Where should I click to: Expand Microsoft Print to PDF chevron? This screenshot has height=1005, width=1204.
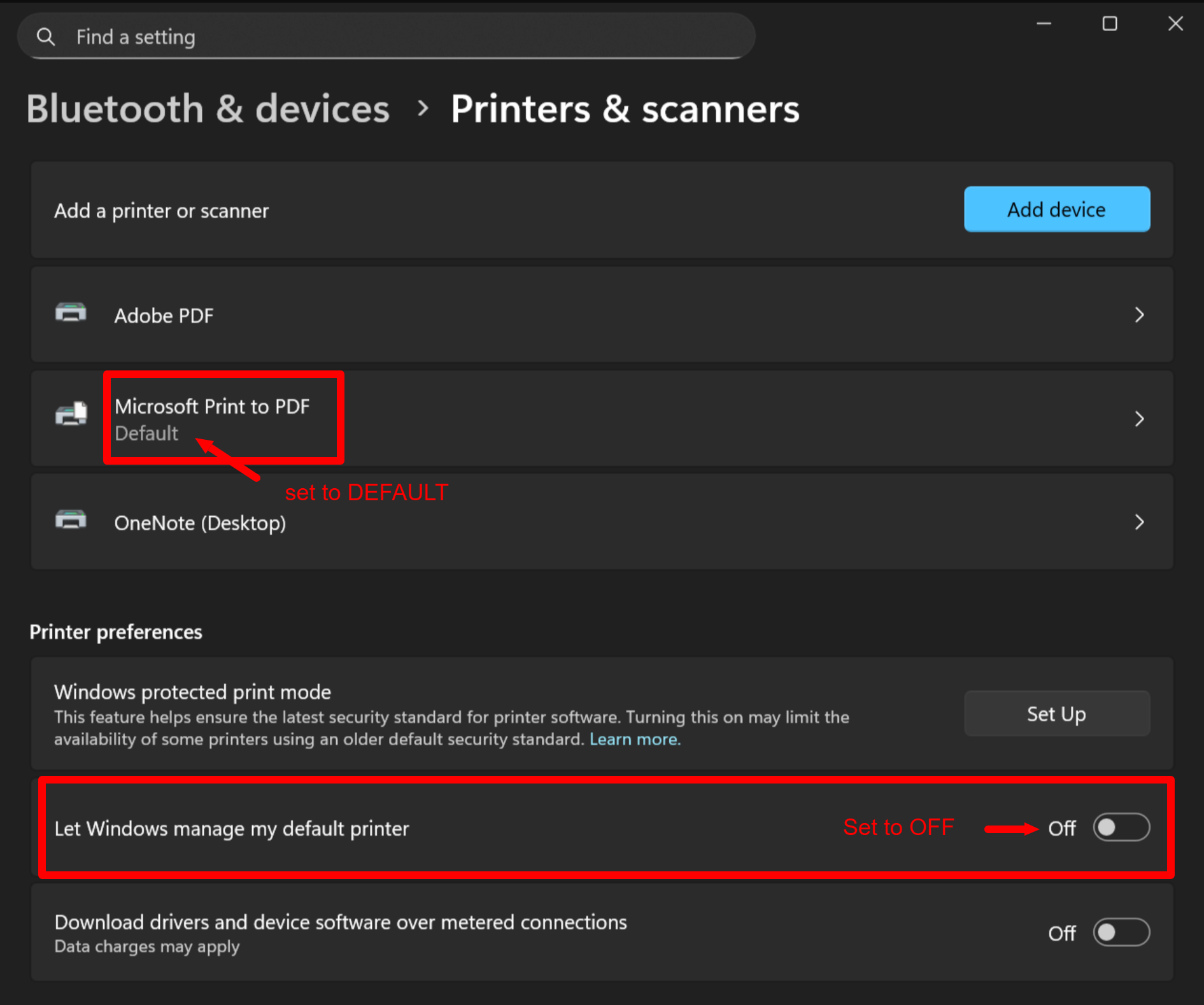pyautogui.click(x=1139, y=419)
